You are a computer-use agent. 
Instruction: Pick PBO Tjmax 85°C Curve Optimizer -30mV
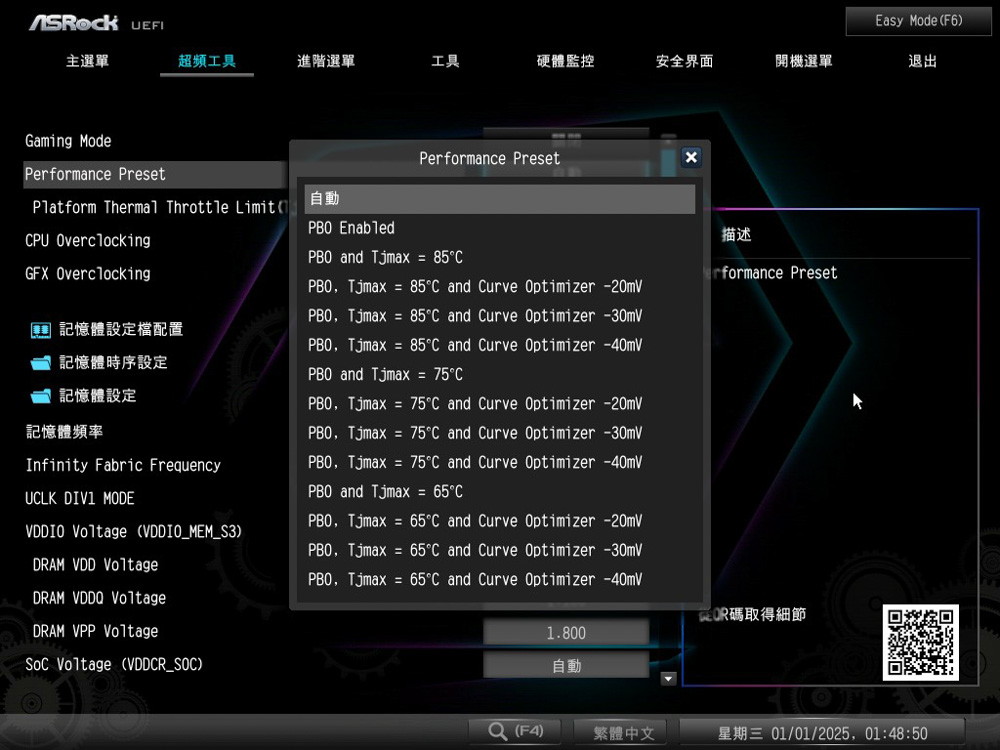click(475, 316)
